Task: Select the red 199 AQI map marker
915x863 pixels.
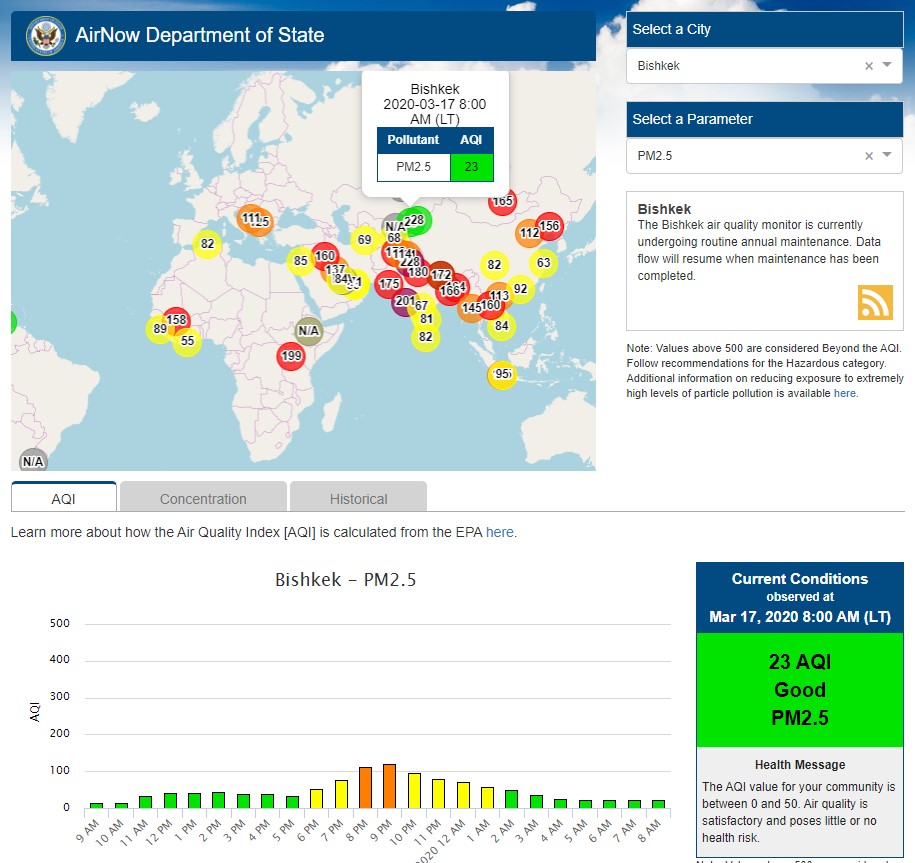Action: click(x=291, y=356)
